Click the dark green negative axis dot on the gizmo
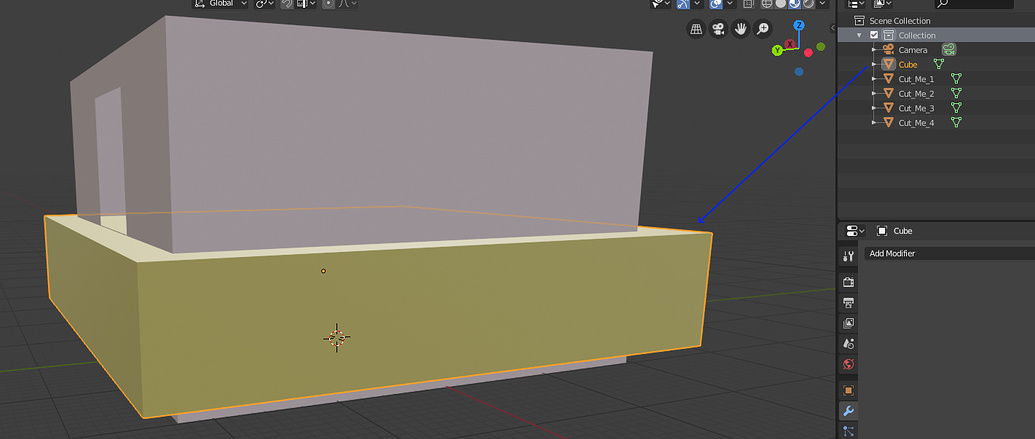1035x439 pixels. coord(820,47)
